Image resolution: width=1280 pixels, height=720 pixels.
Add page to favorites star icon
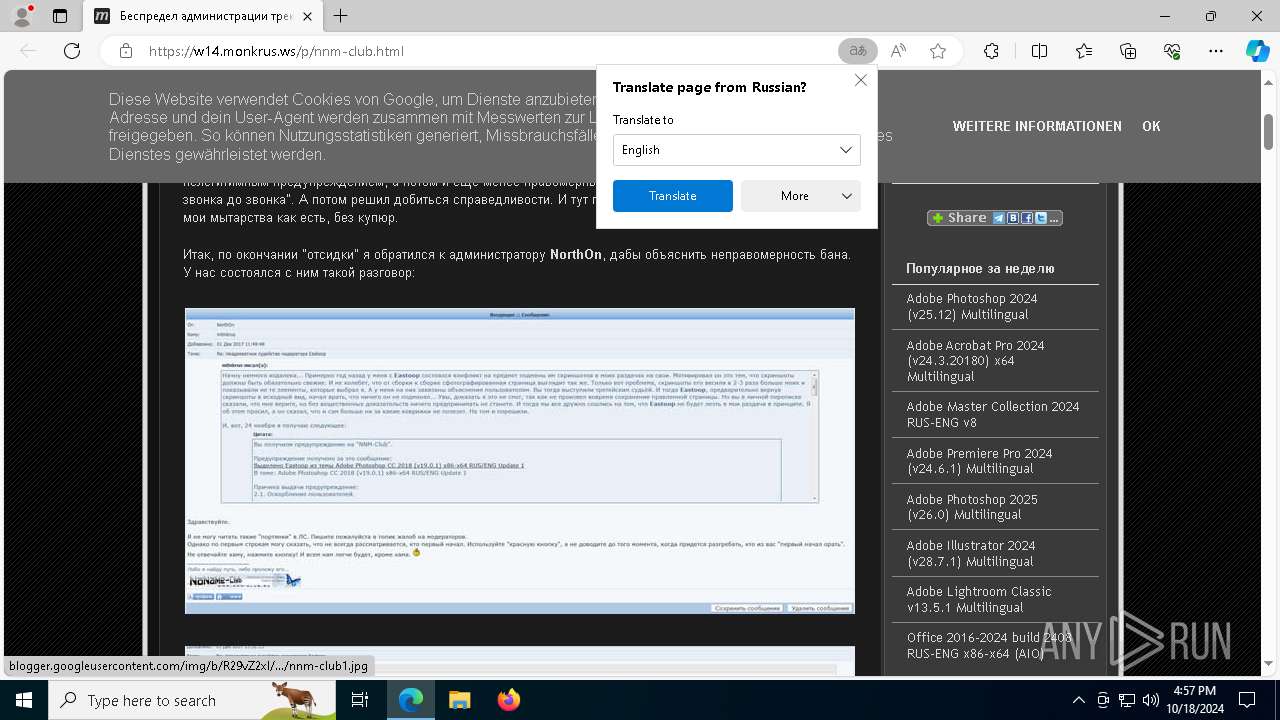pos(938,51)
